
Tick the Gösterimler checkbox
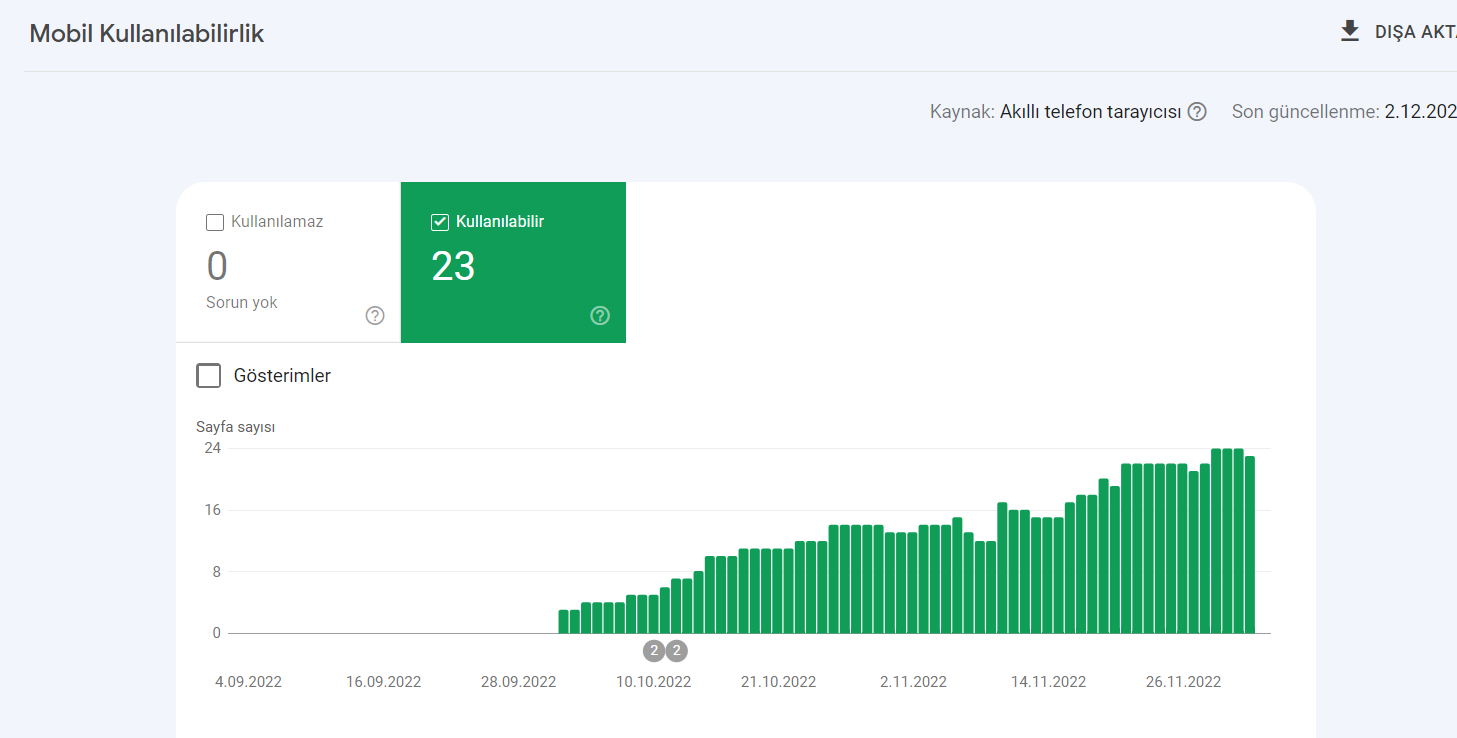[209, 376]
